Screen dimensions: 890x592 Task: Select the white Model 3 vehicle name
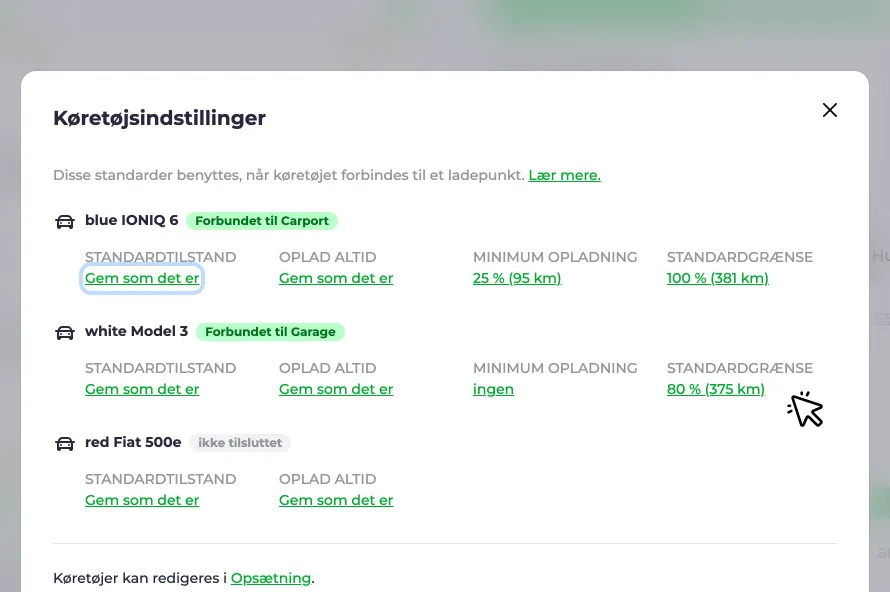click(136, 331)
